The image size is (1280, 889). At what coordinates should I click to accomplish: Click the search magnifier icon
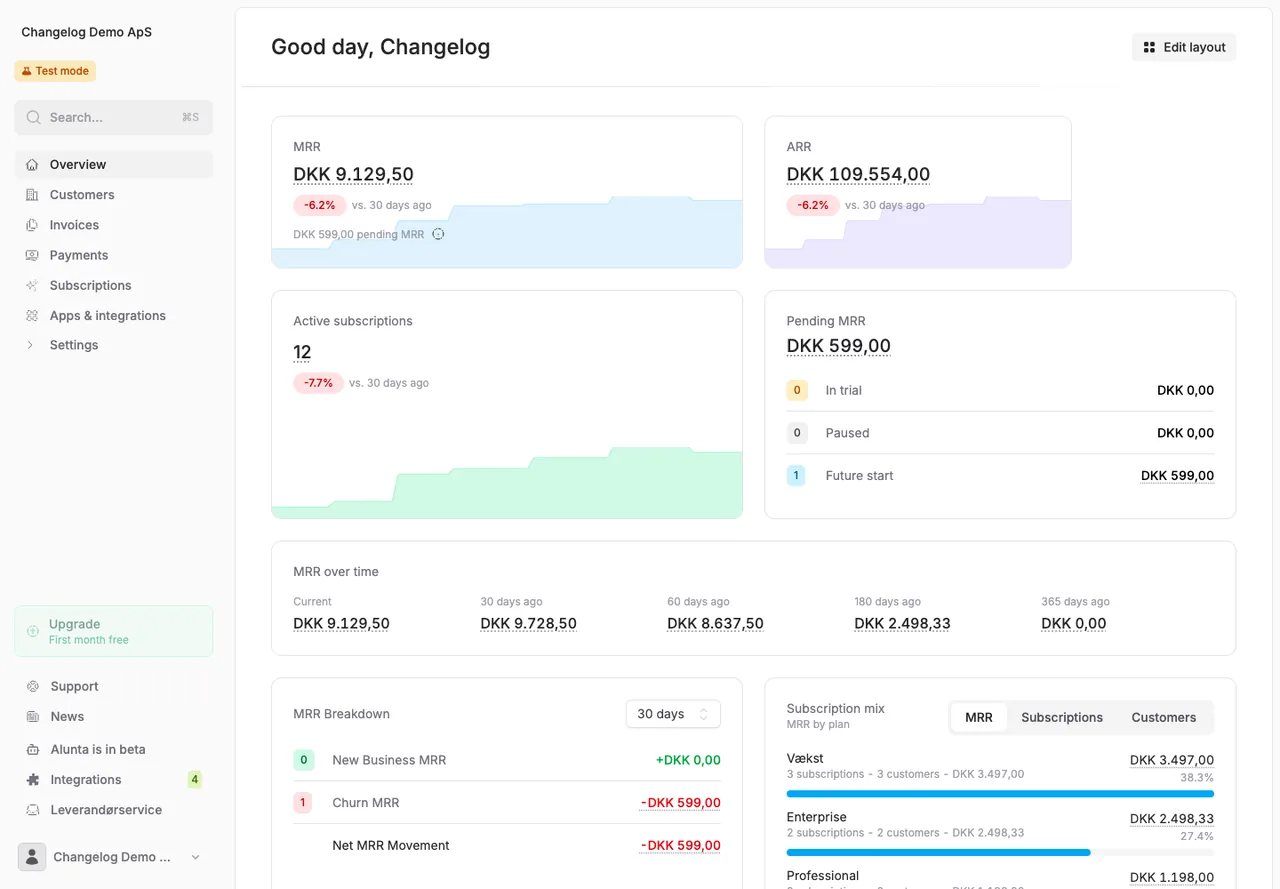pos(34,117)
